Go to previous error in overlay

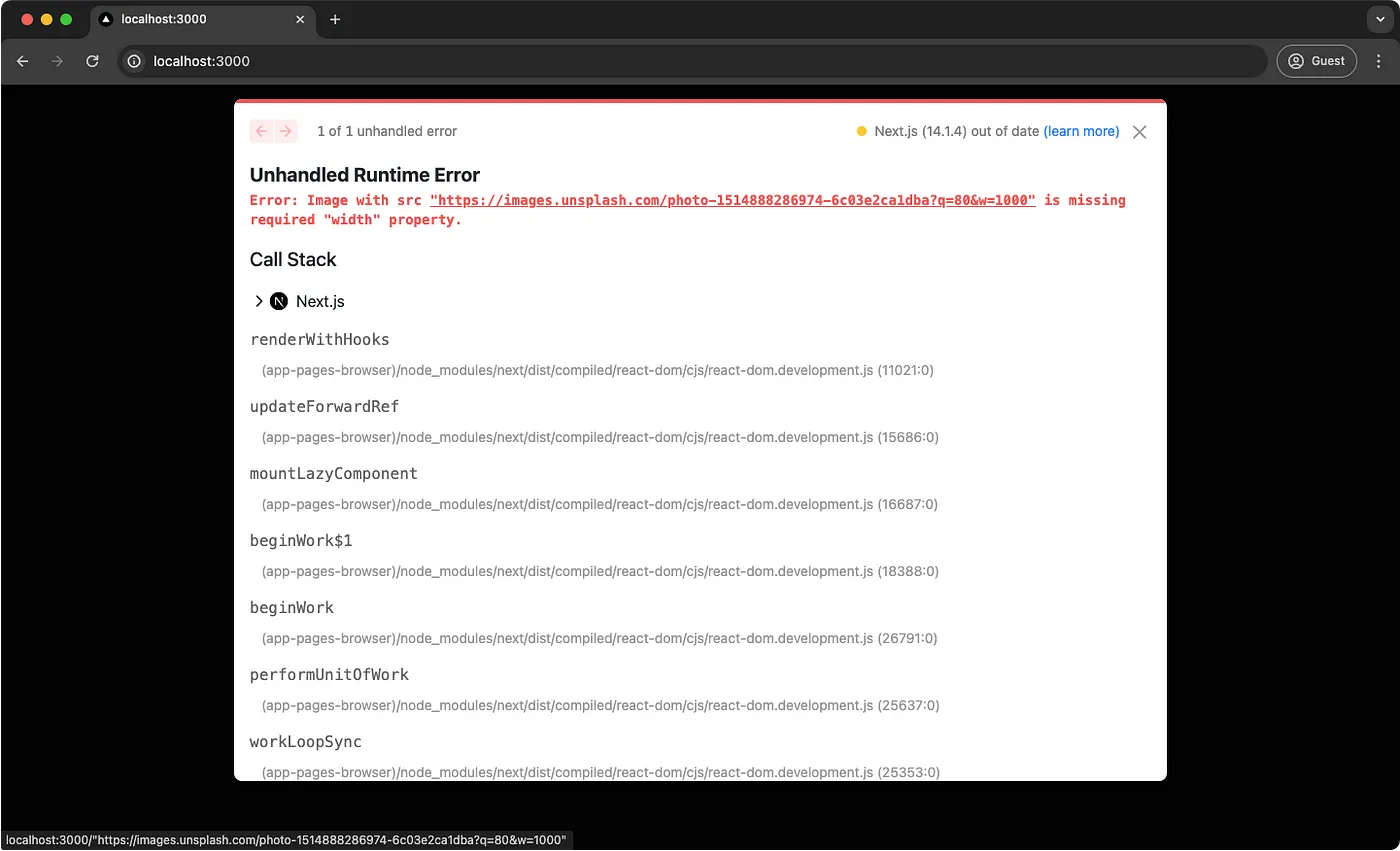[262, 131]
